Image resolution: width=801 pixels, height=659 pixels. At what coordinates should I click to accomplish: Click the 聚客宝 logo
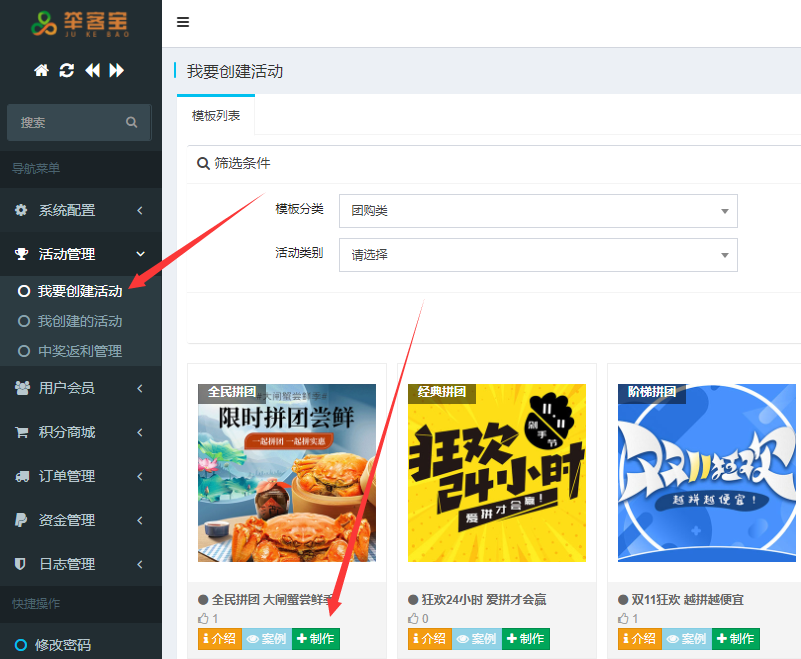(x=80, y=23)
